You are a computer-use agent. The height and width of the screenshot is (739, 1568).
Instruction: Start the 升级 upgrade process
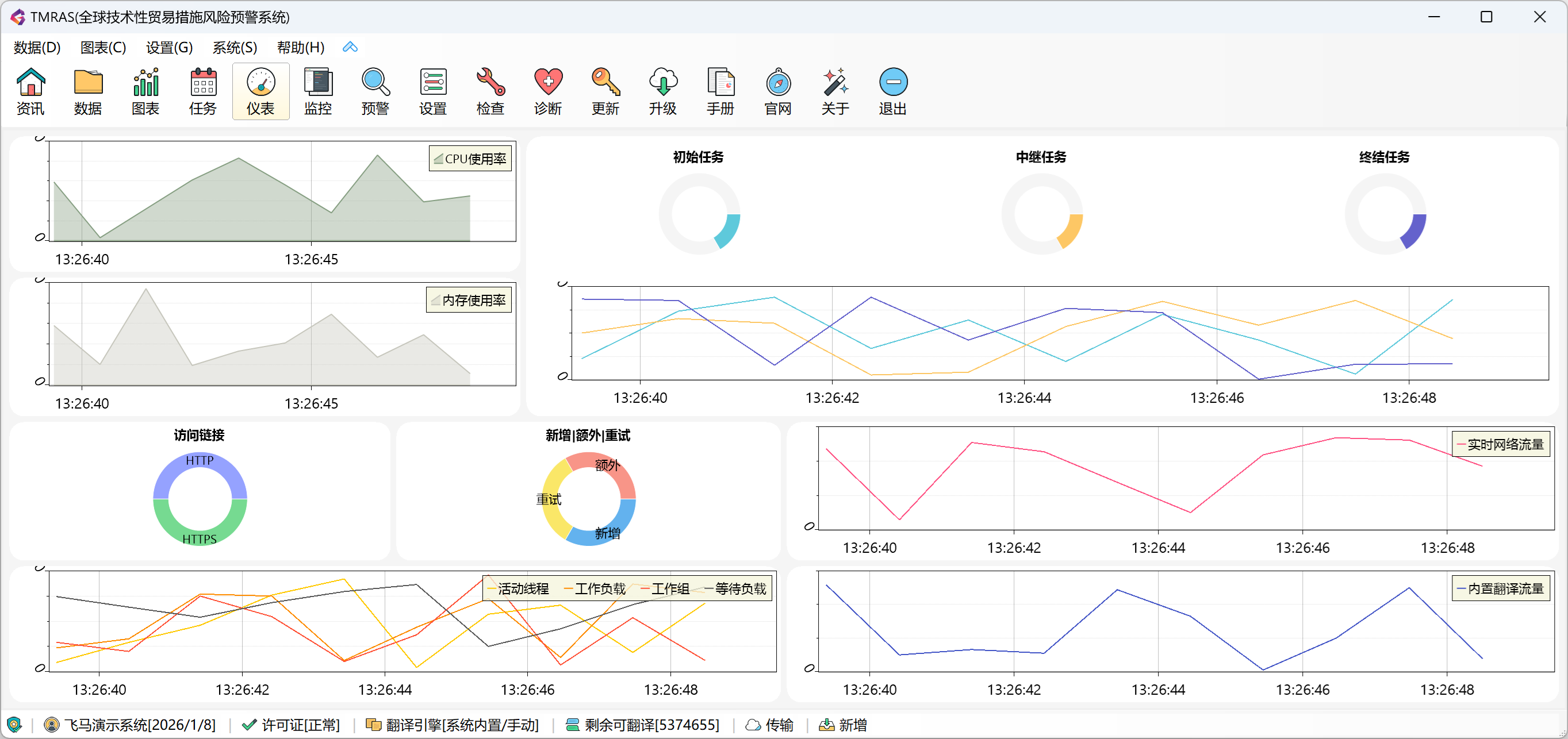point(662,91)
